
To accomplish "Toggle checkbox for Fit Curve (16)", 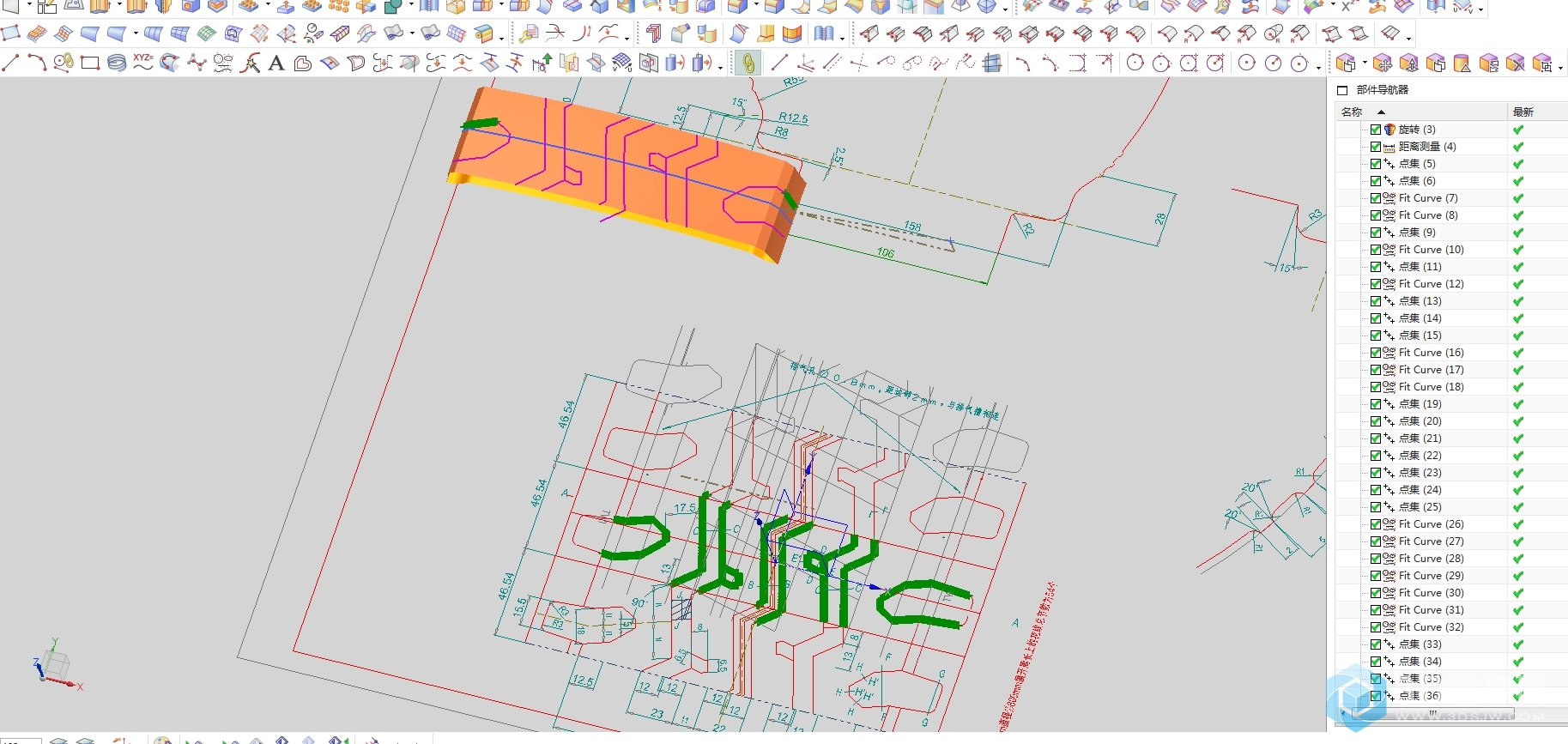I will coord(1376,353).
